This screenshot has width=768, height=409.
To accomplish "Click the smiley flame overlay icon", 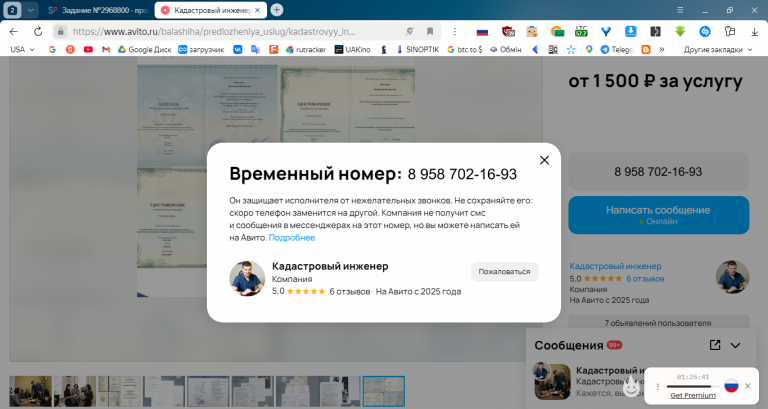I will pos(631,387).
